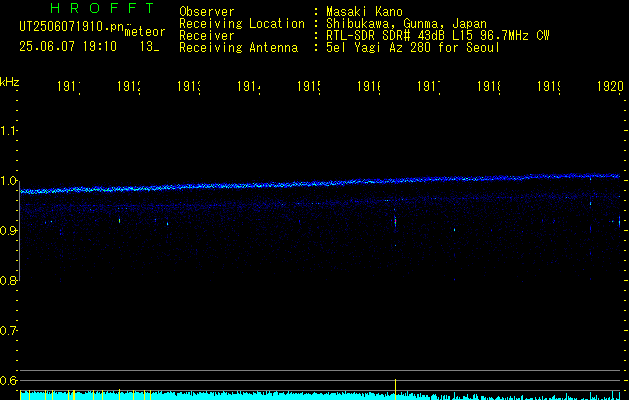Viewport: 629px width, 400px height.
Task: Click the 'meteor' label under the file name
Action: tap(145, 32)
